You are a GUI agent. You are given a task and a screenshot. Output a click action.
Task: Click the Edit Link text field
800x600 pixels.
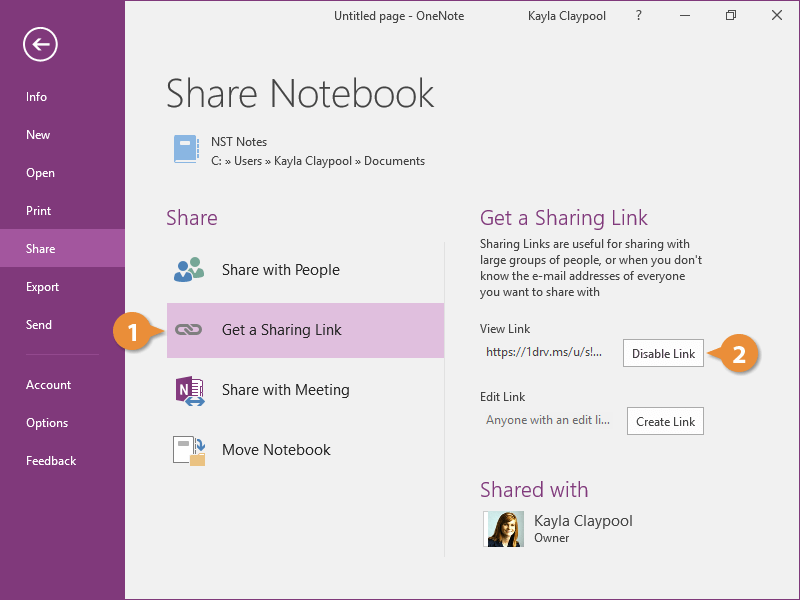point(548,420)
